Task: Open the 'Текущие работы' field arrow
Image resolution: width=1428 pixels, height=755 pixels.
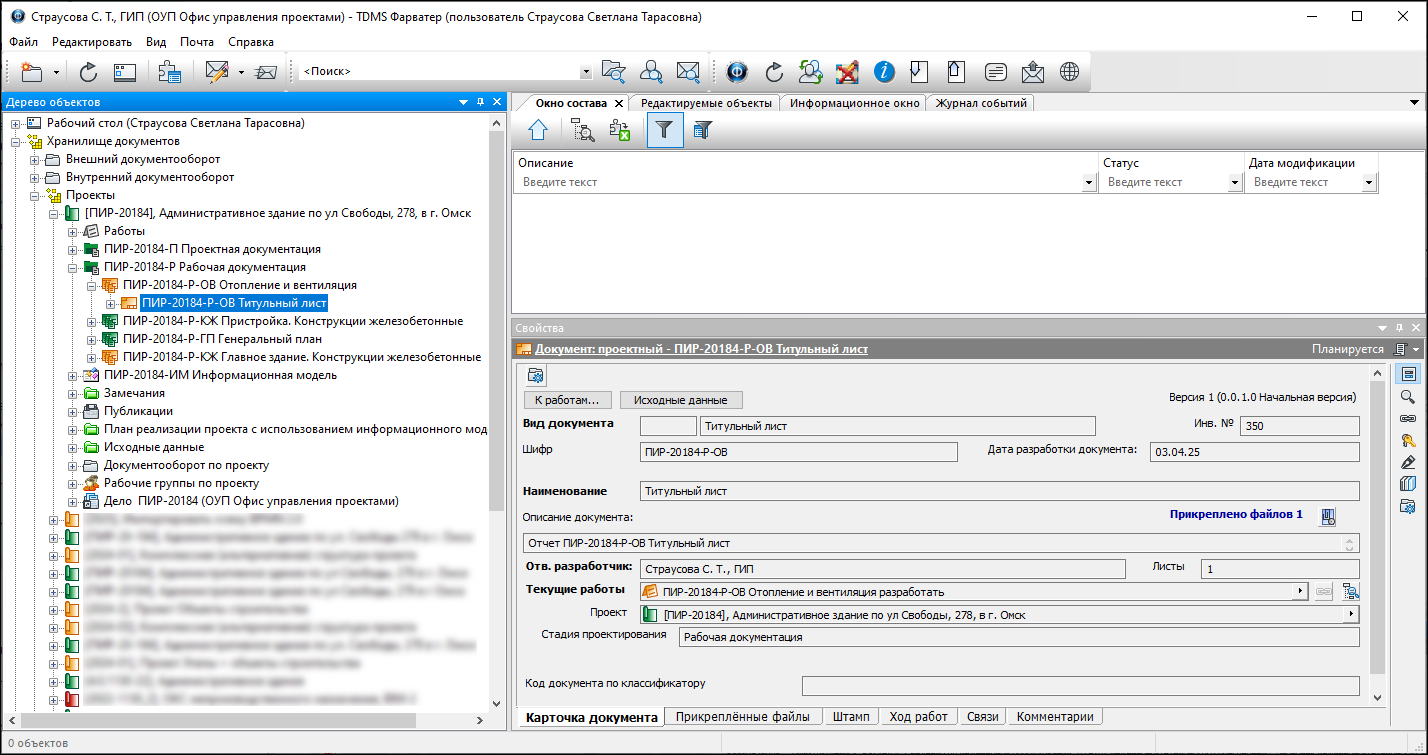Action: point(1301,592)
